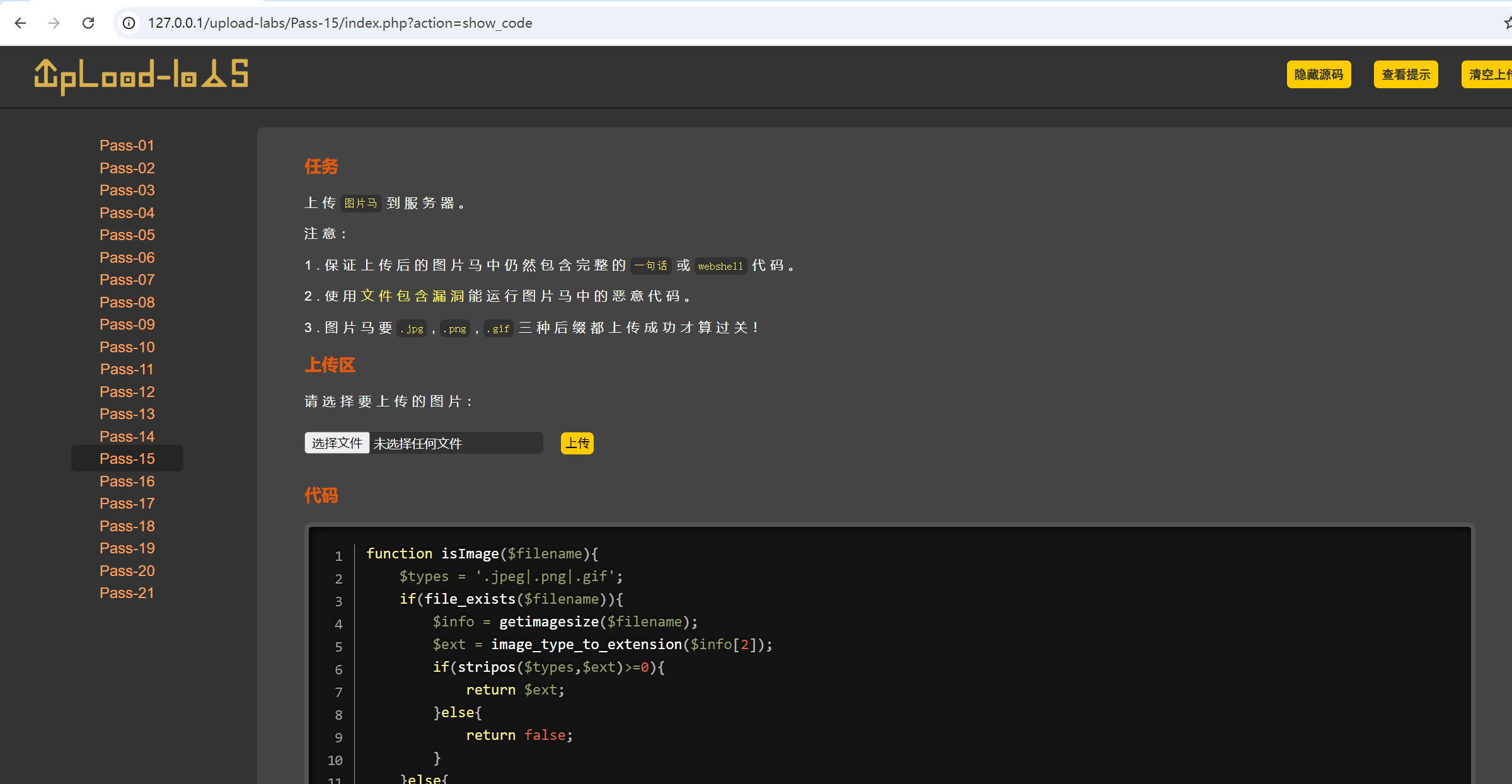Open the Pass-21 sidebar link

click(x=127, y=593)
